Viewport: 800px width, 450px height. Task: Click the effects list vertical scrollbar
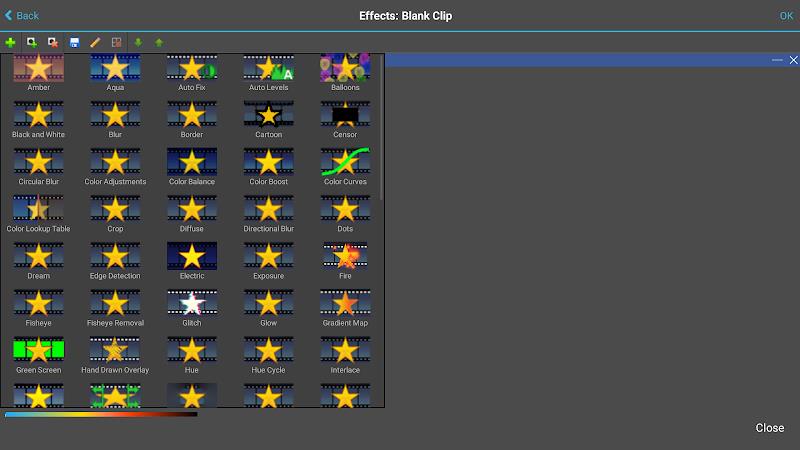tap(382, 127)
